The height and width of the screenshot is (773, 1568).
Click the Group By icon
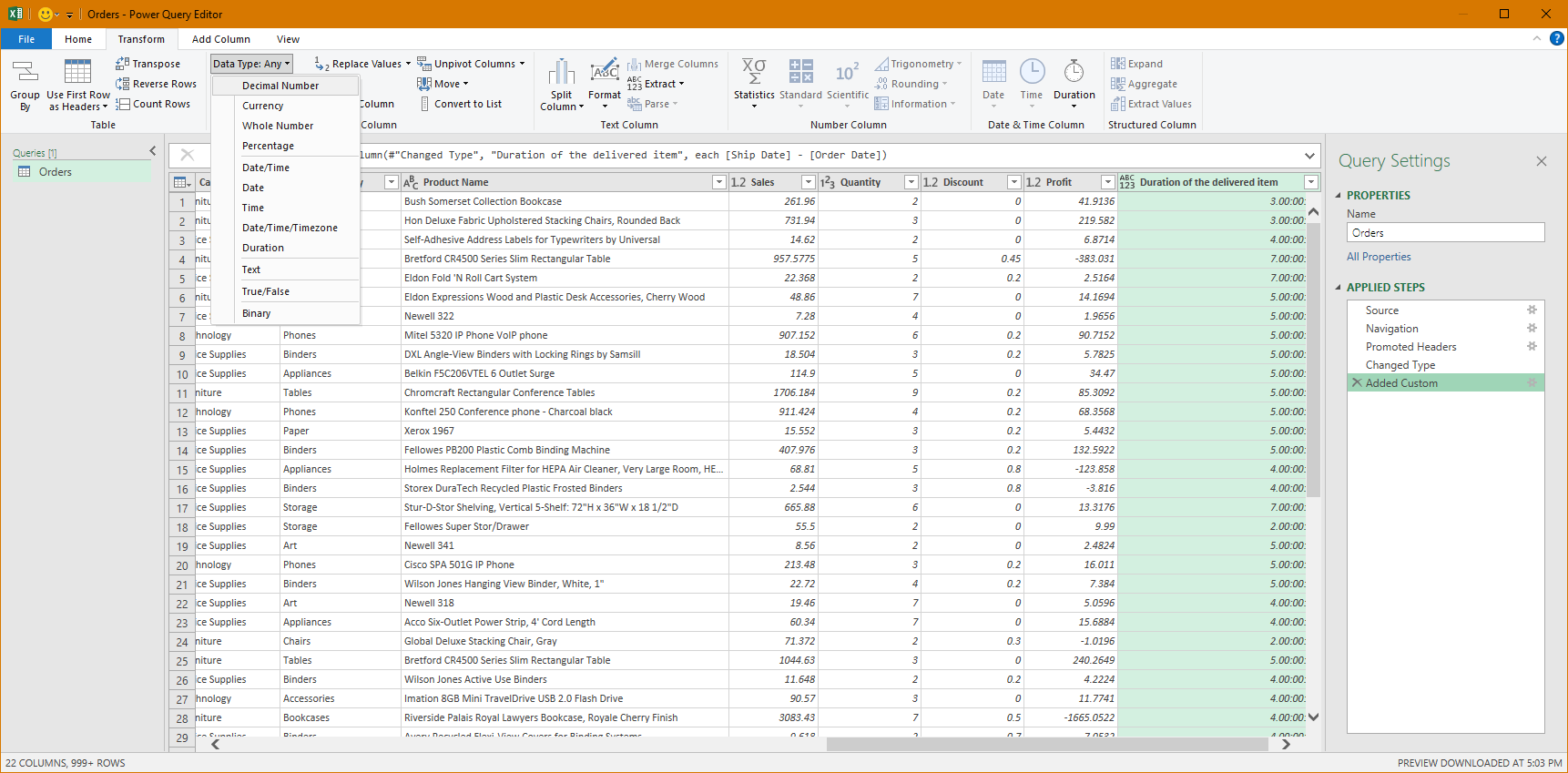25,73
